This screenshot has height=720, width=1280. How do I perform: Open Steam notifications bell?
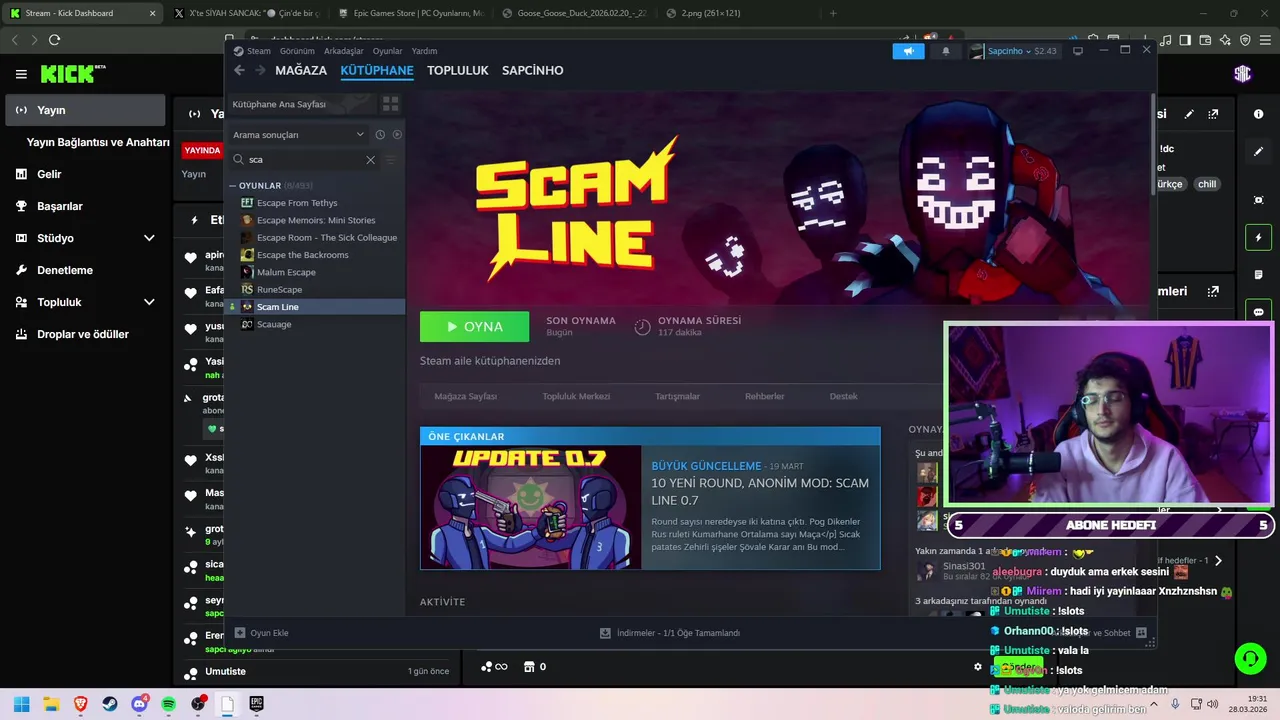click(x=946, y=51)
